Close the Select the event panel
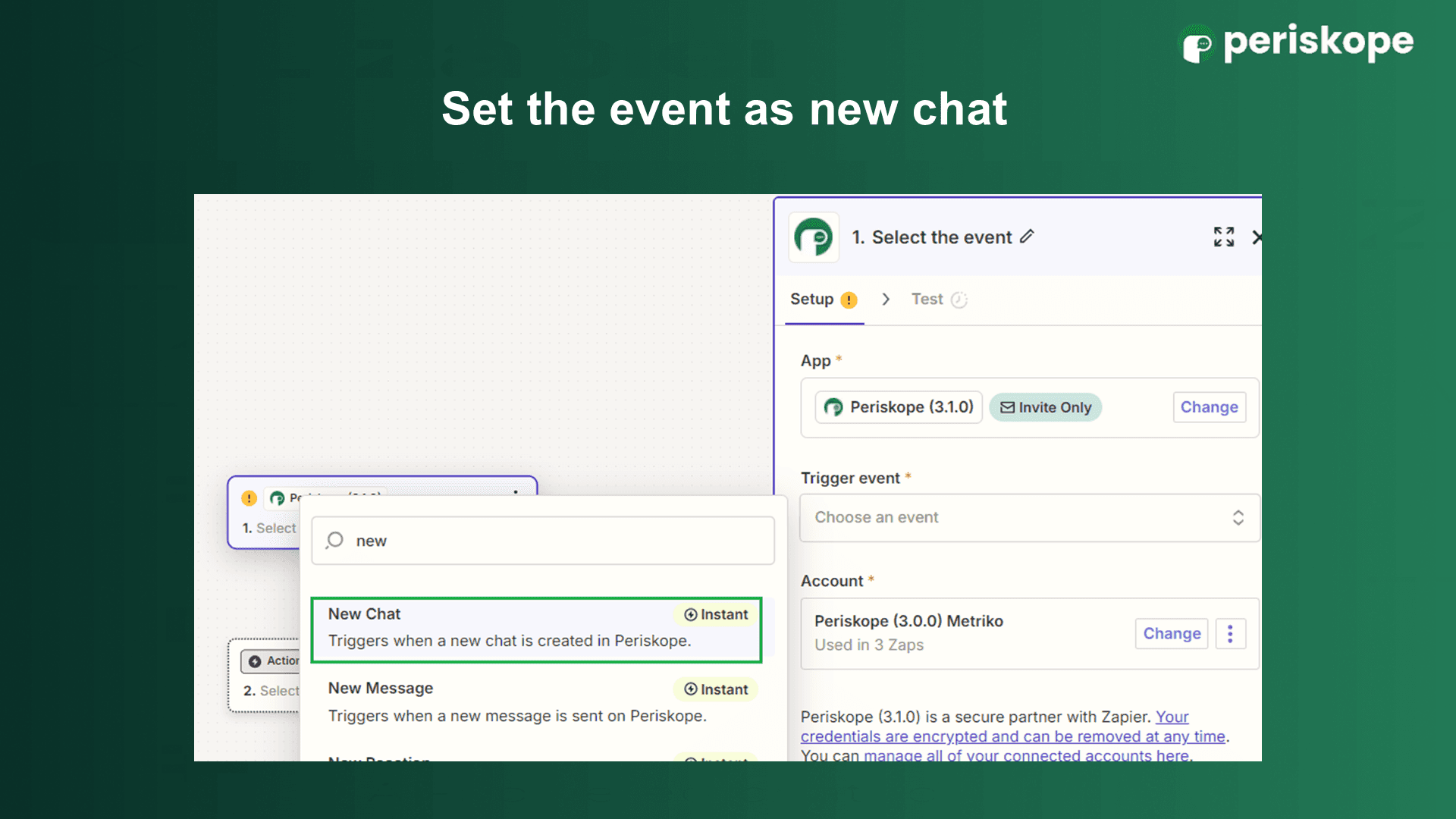1456x819 pixels. point(1257,237)
